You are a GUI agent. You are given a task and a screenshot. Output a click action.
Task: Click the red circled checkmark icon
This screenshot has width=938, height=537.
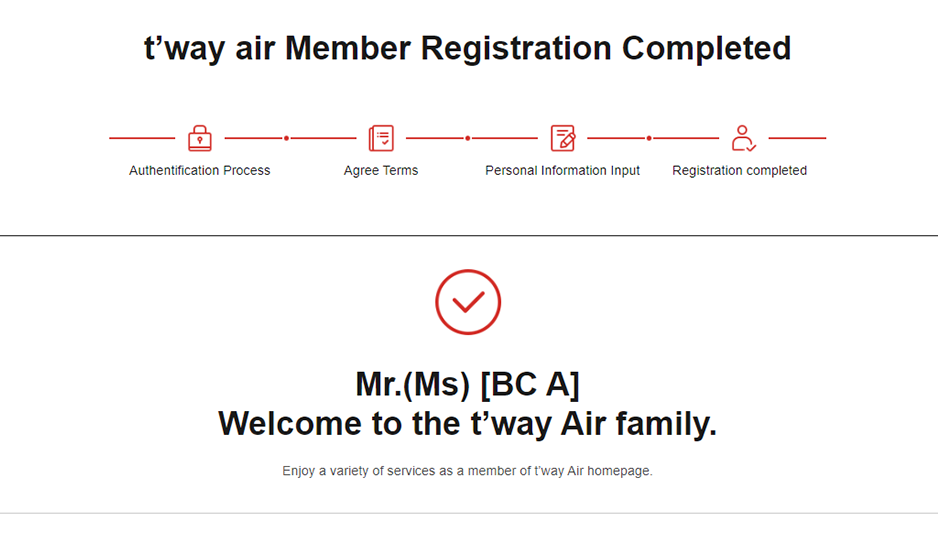click(468, 302)
